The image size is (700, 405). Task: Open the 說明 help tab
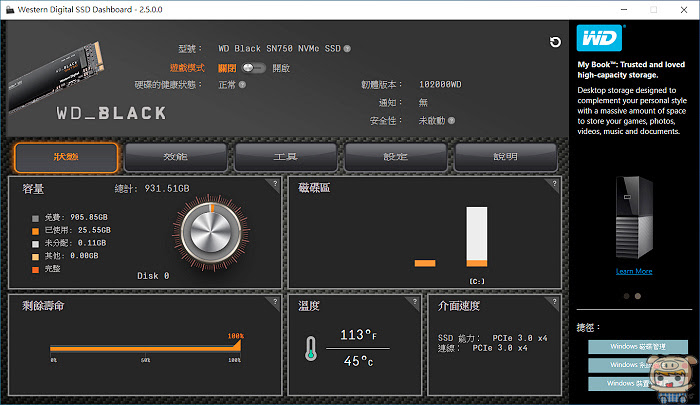(505, 157)
